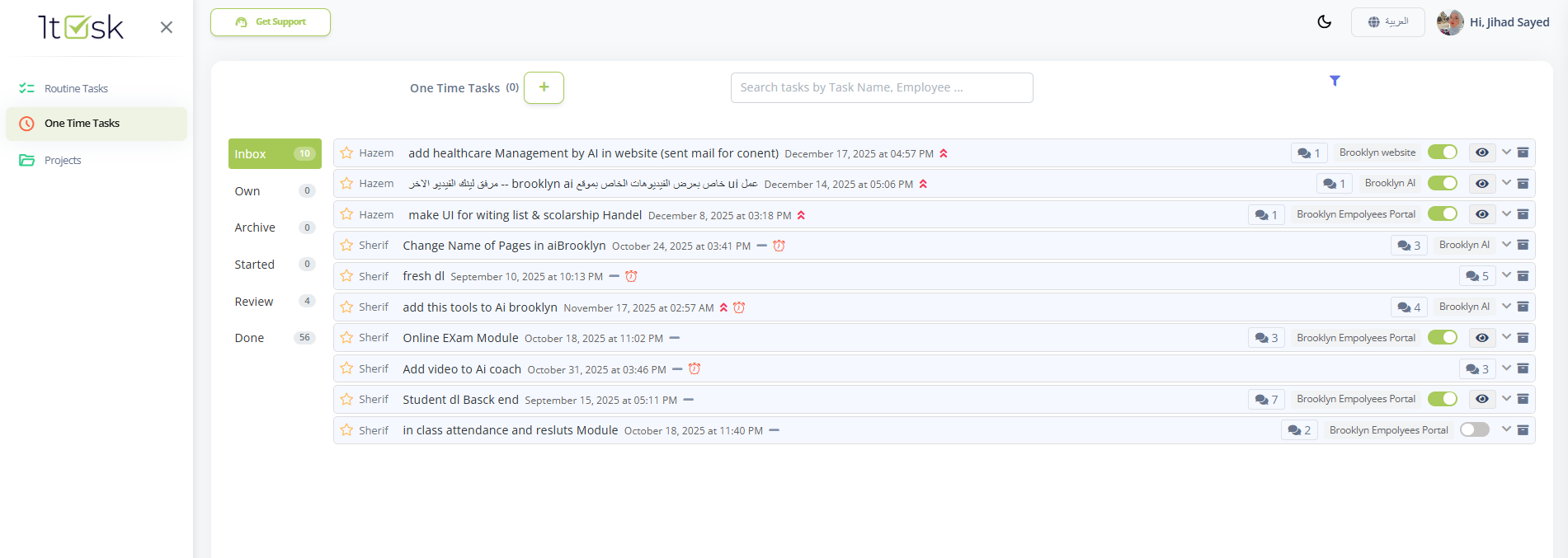Click alarm icon on 'Change Name of Pages'
Screen dimensions: 1568x558
(779, 246)
